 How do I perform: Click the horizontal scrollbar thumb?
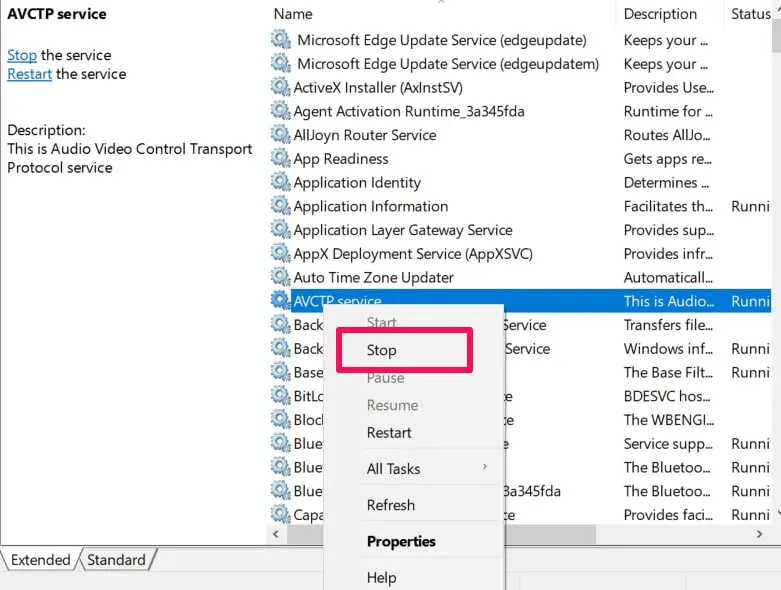click(441, 534)
